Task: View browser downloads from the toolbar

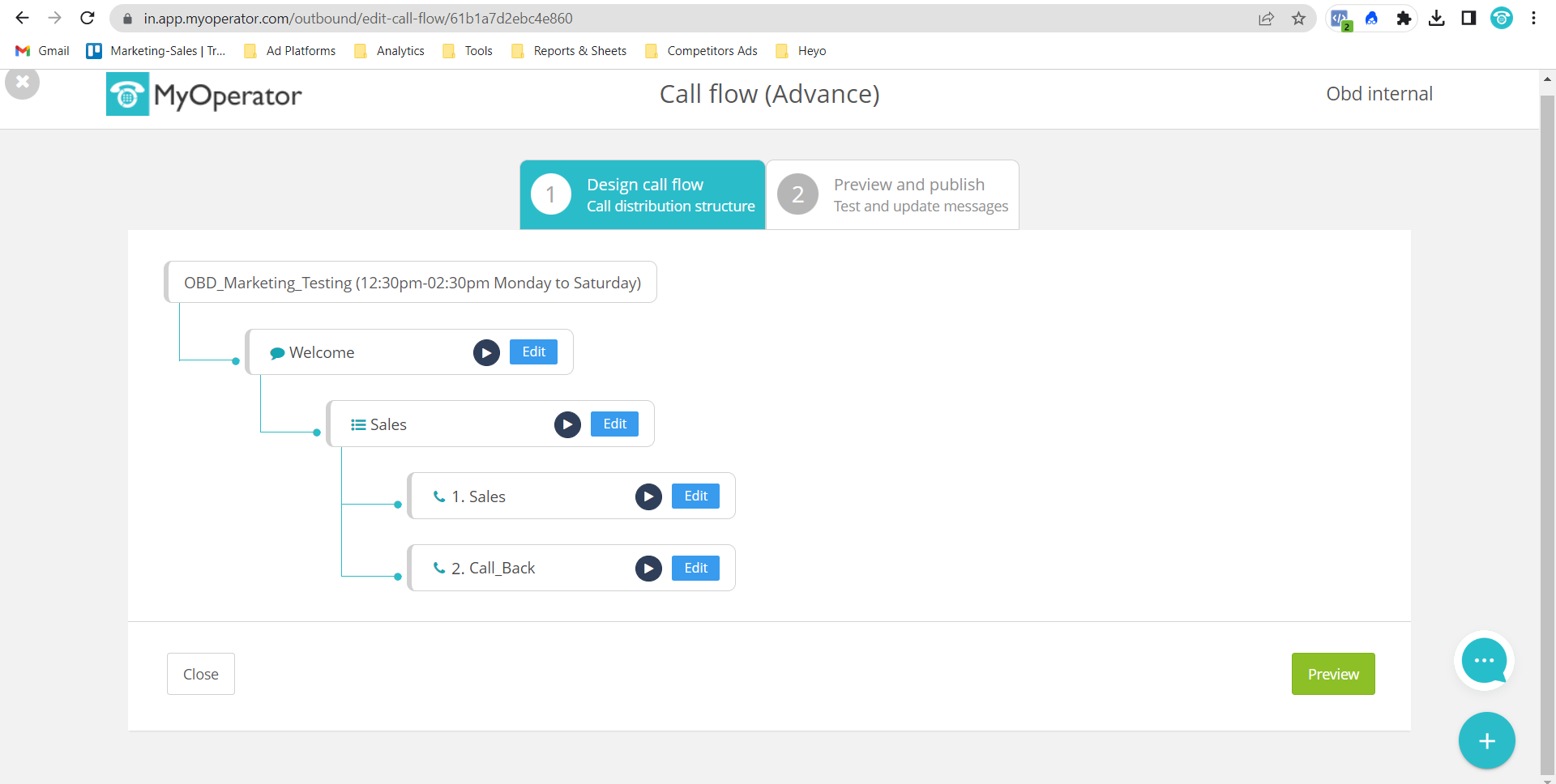Action: tap(1436, 18)
